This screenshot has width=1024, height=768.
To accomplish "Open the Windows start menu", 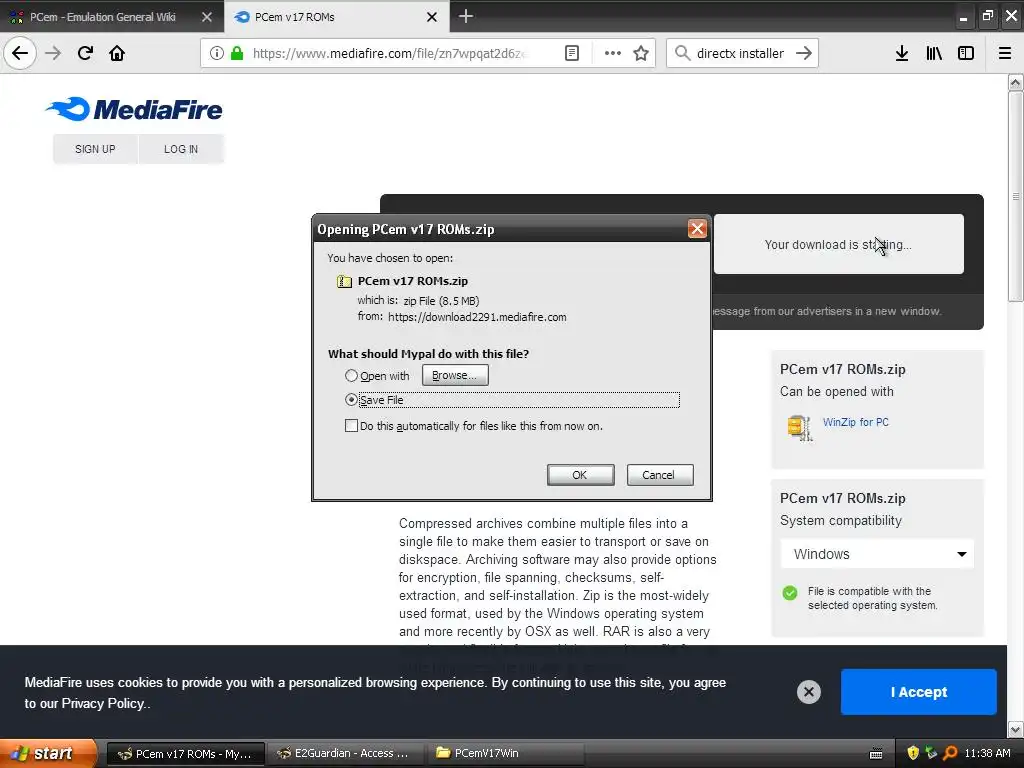I will pyautogui.click(x=48, y=753).
